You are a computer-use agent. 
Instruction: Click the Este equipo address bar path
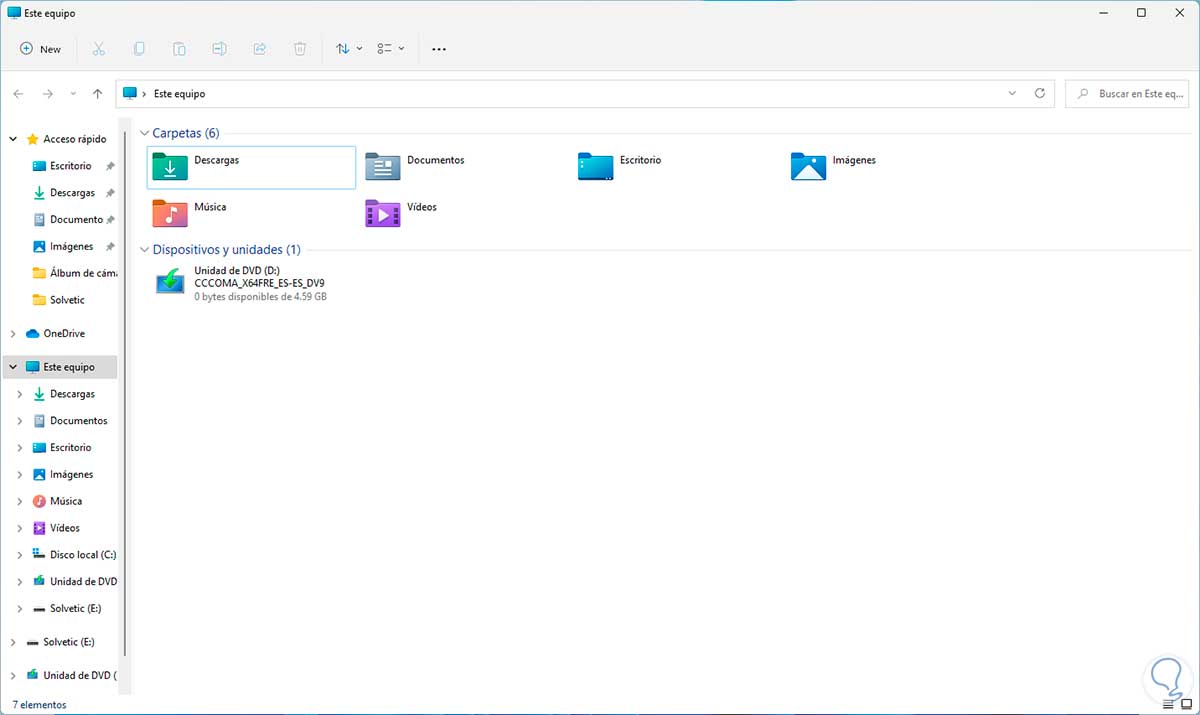point(179,94)
